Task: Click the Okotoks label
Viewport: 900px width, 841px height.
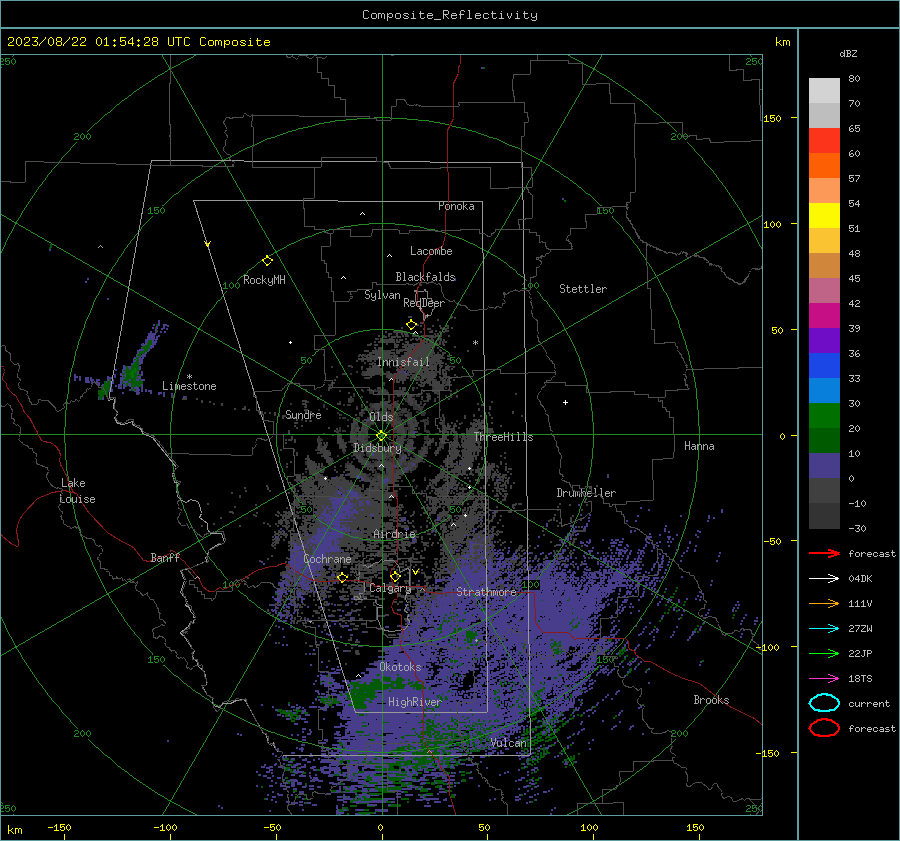Action: point(400,667)
